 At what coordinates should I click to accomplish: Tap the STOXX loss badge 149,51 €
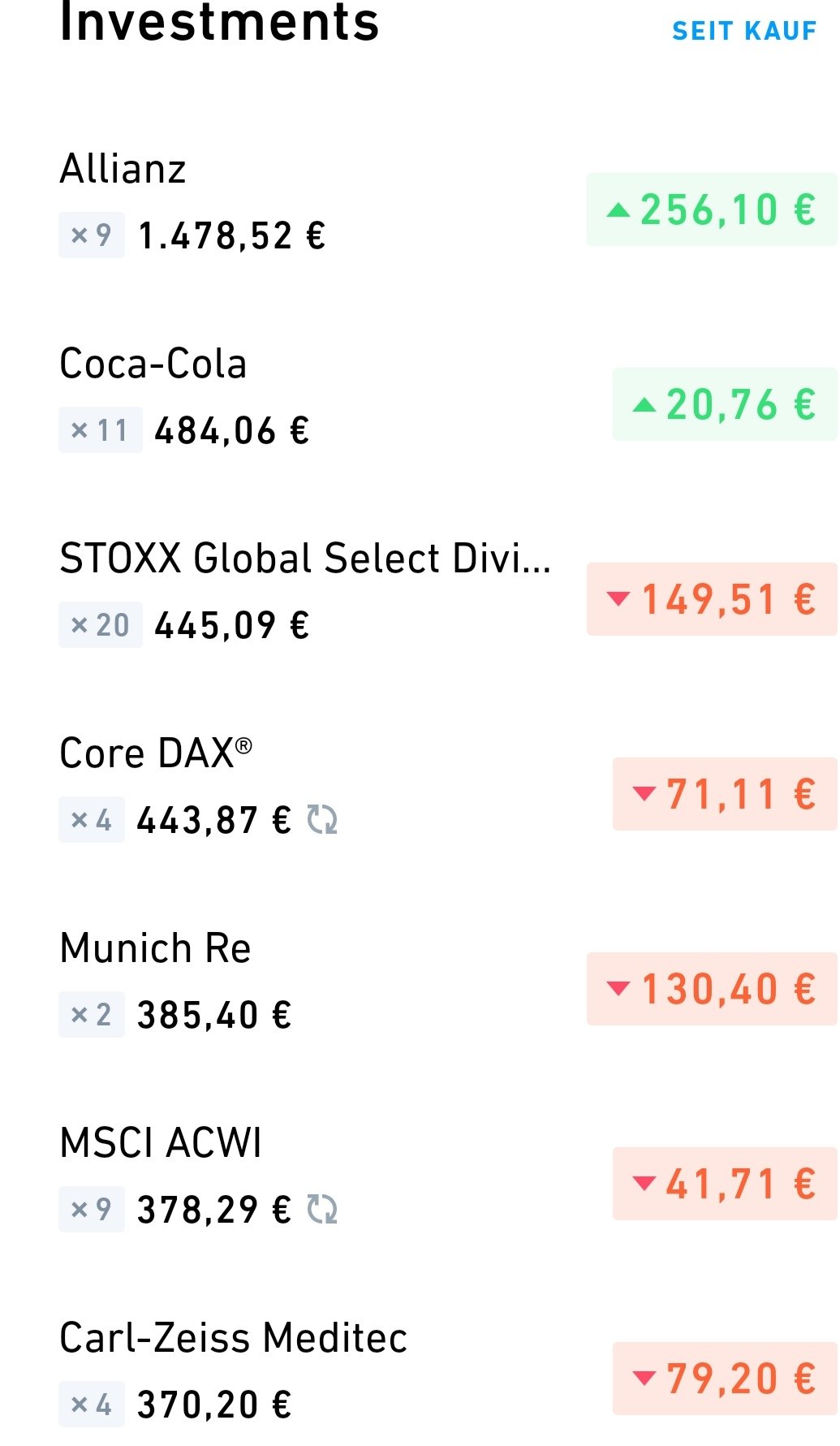(x=711, y=599)
